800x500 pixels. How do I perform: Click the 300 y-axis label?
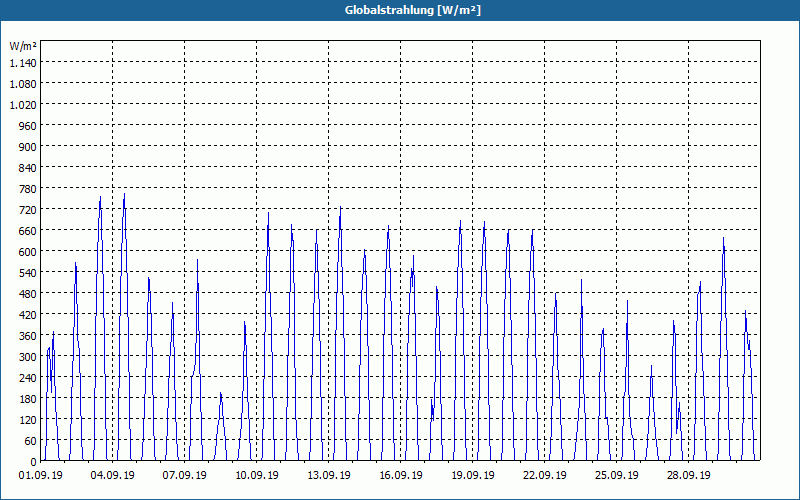coord(29,357)
